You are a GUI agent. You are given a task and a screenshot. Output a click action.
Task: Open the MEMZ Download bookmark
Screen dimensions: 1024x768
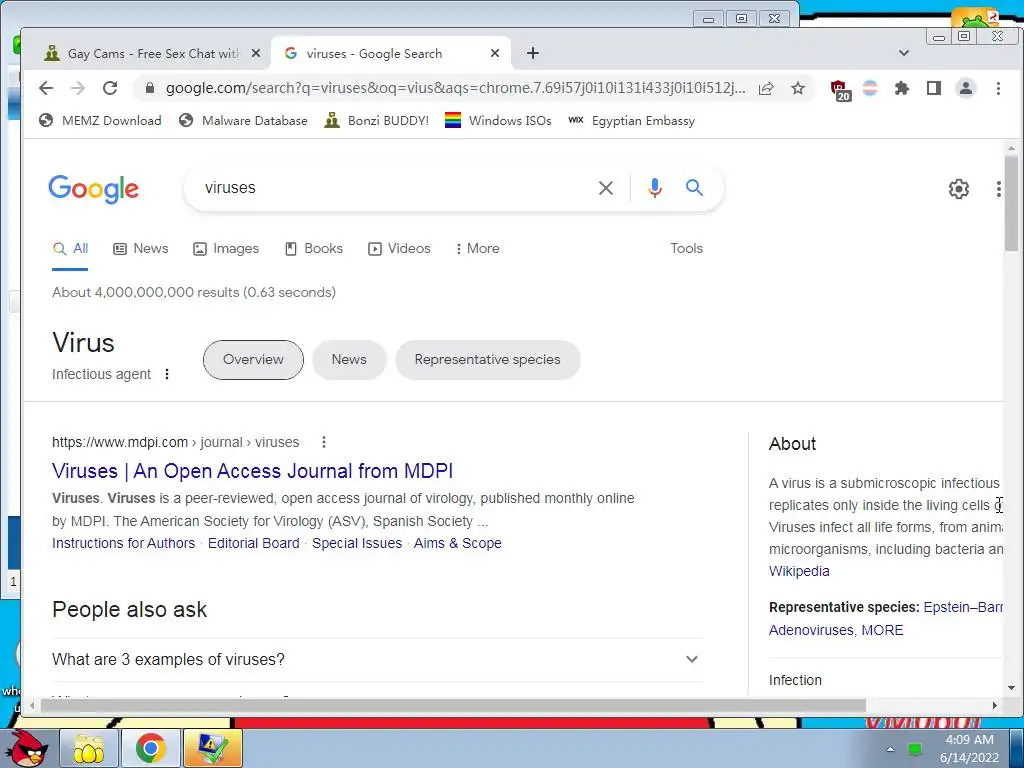[x=100, y=121]
